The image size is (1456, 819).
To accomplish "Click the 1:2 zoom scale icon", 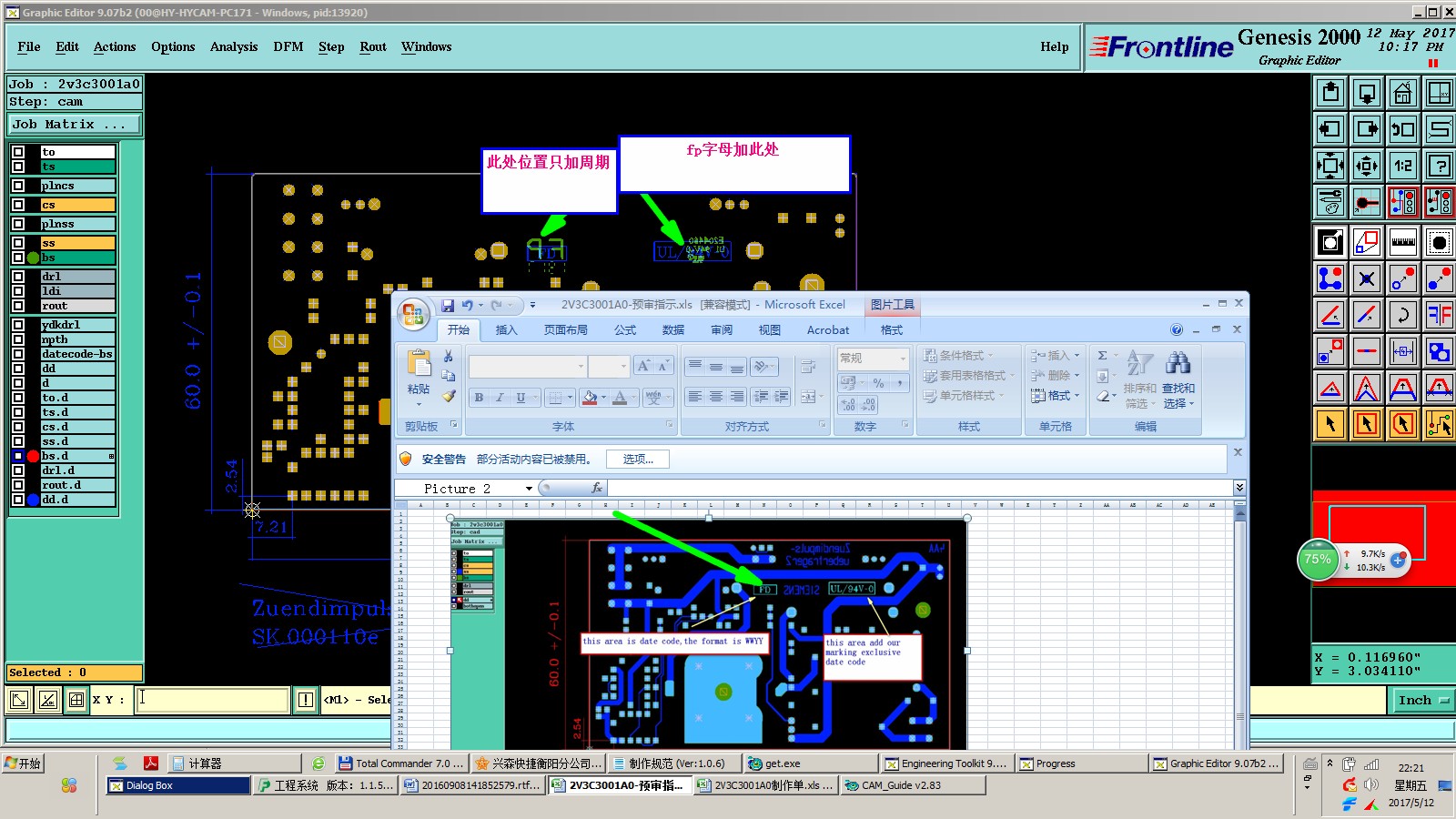I will point(1402,166).
